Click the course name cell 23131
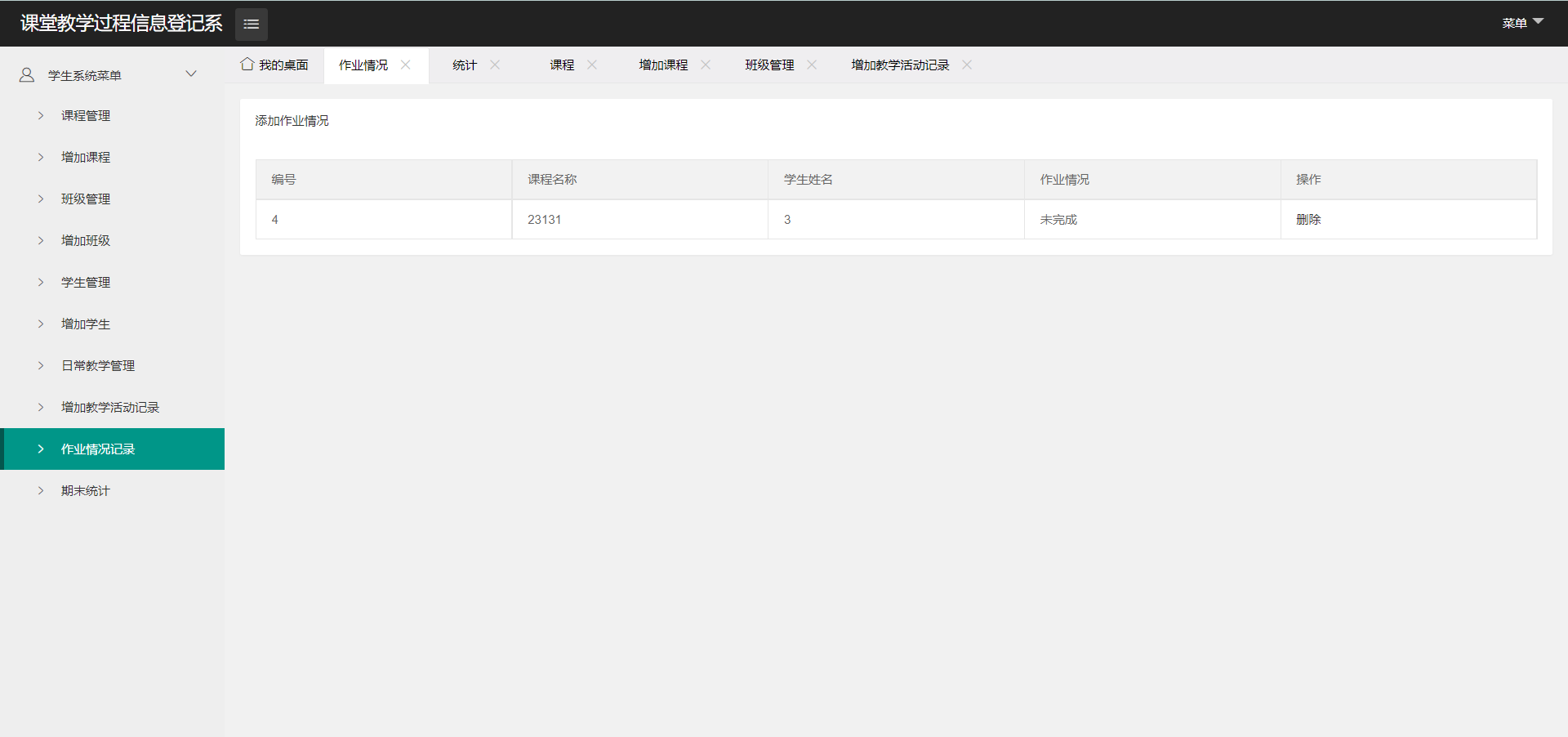This screenshot has width=1568, height=737. tap(640, 219)
